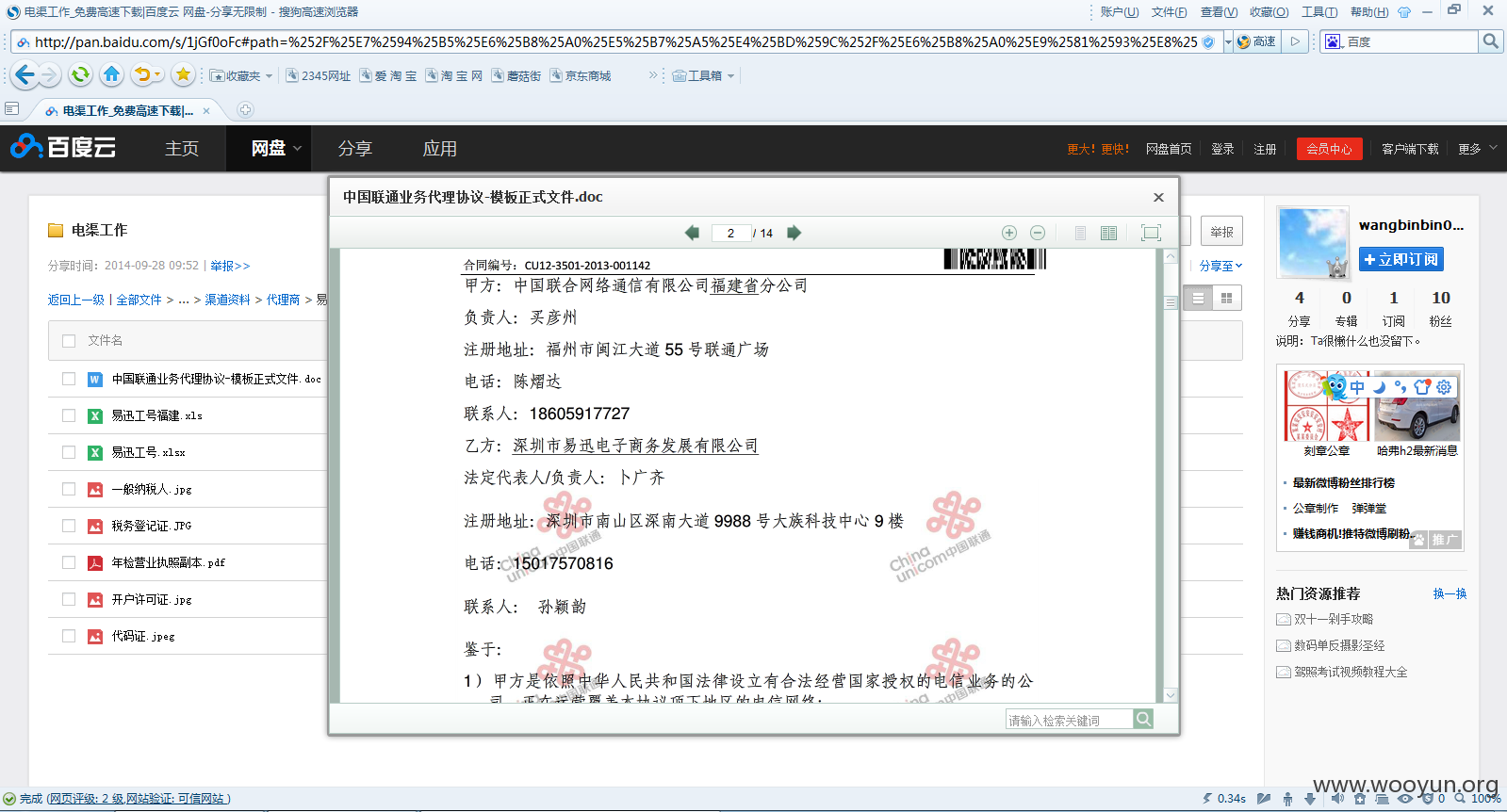Click the 登录 link
The height and width of the screenshot is (812, 1507).
(1222, 149)
